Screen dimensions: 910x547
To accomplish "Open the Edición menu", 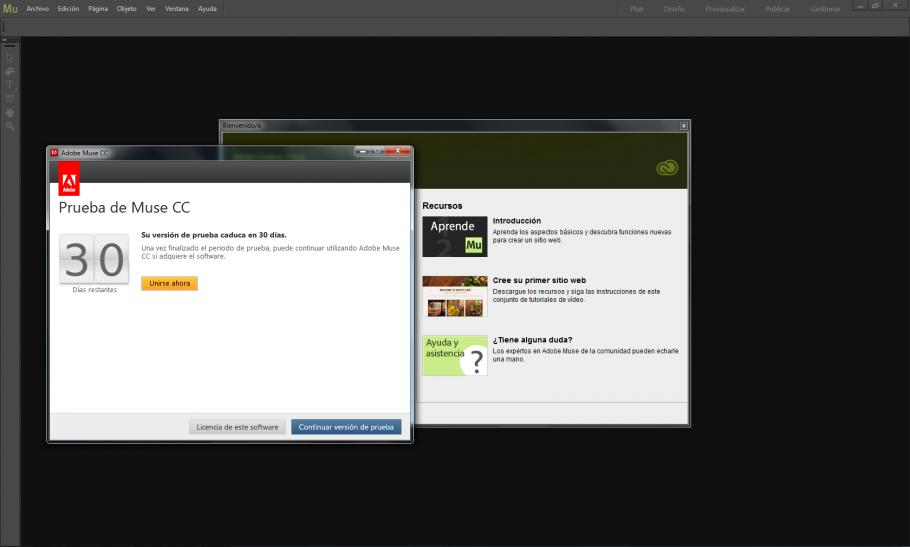I will (68, 9).
